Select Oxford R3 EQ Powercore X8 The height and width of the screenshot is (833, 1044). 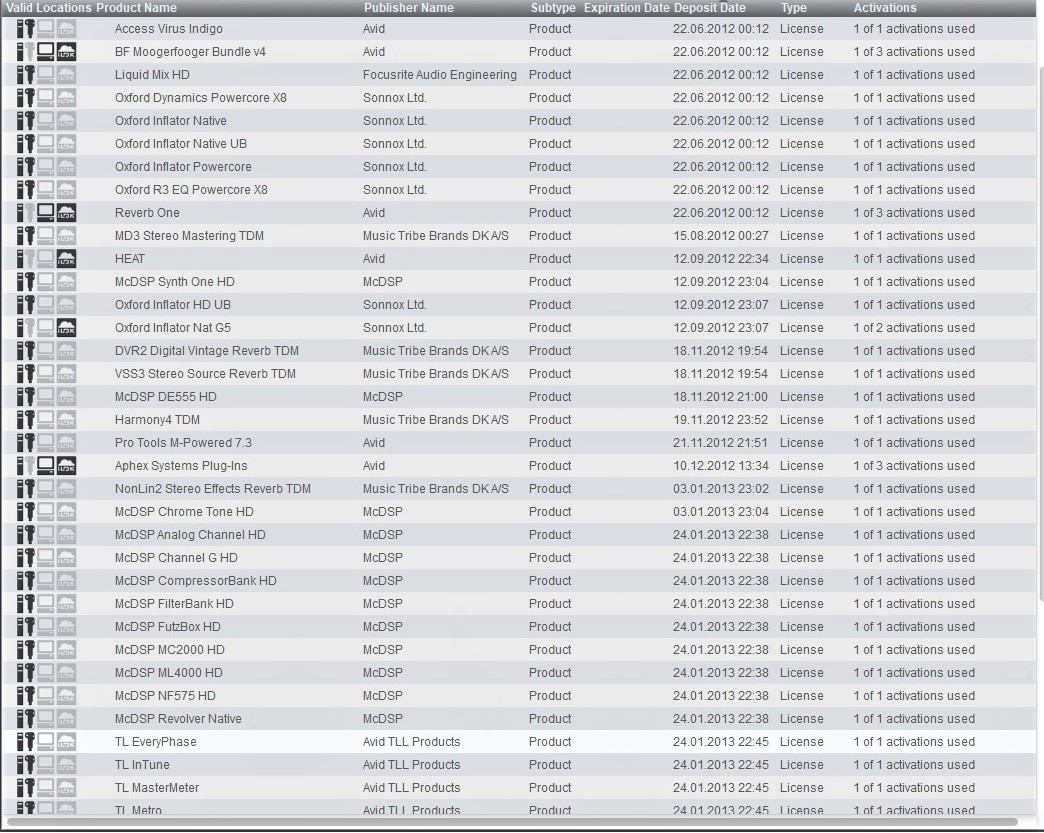pyautogui.click(x=519, y=190)
